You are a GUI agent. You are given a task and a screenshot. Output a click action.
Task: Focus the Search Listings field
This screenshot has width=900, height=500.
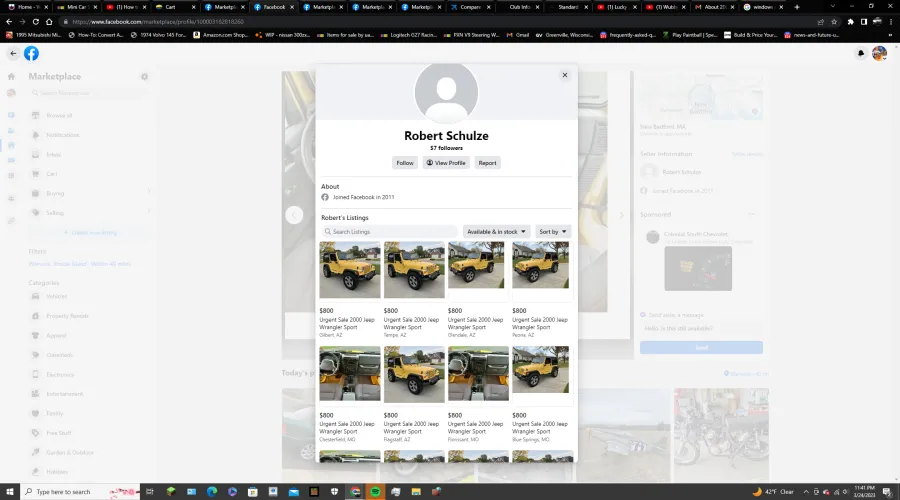tap(389, 232)
